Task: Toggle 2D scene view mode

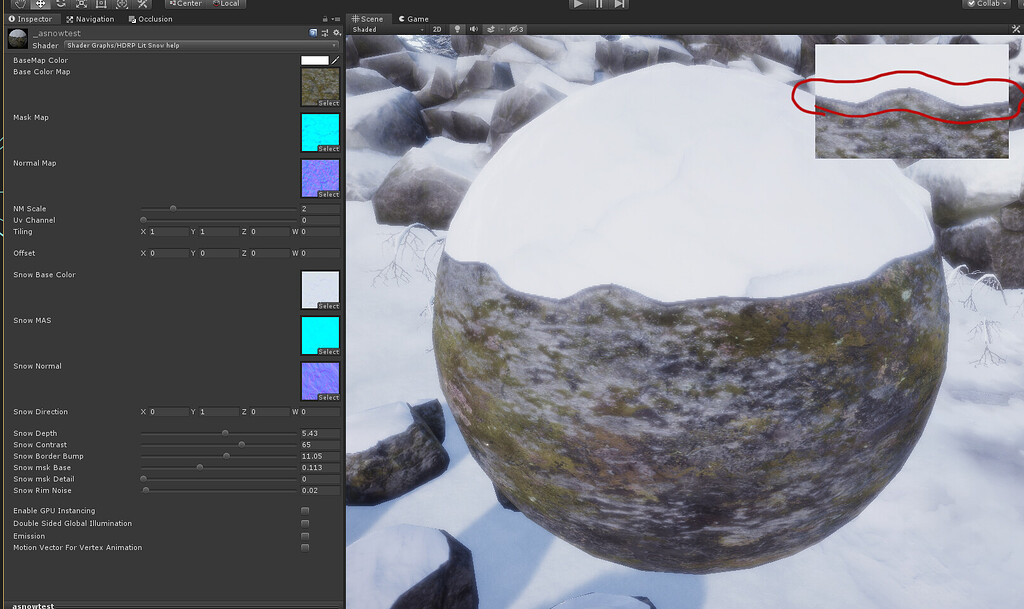Action: pos(437,29)
